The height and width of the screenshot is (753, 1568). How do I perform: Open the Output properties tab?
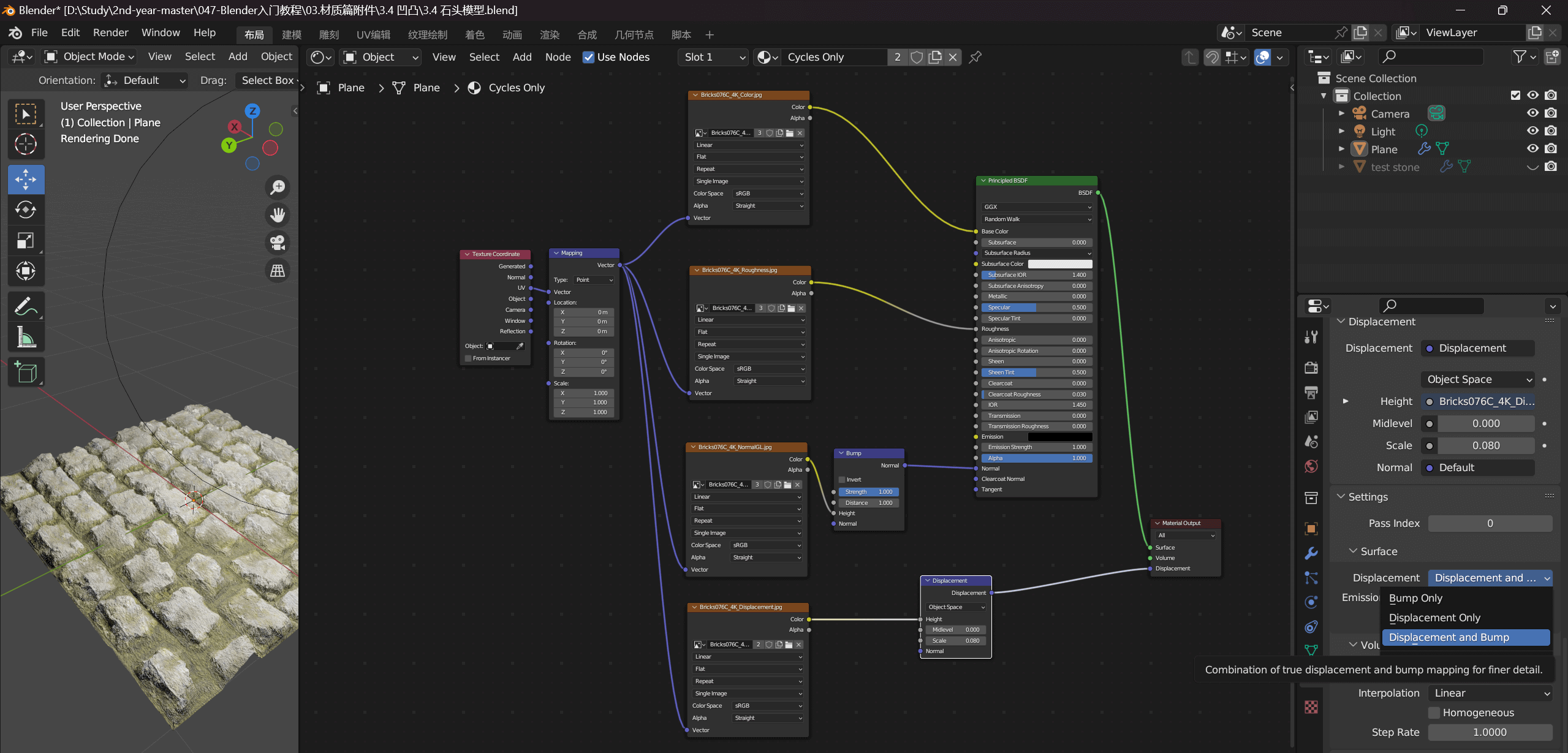tap(1311, 392)
